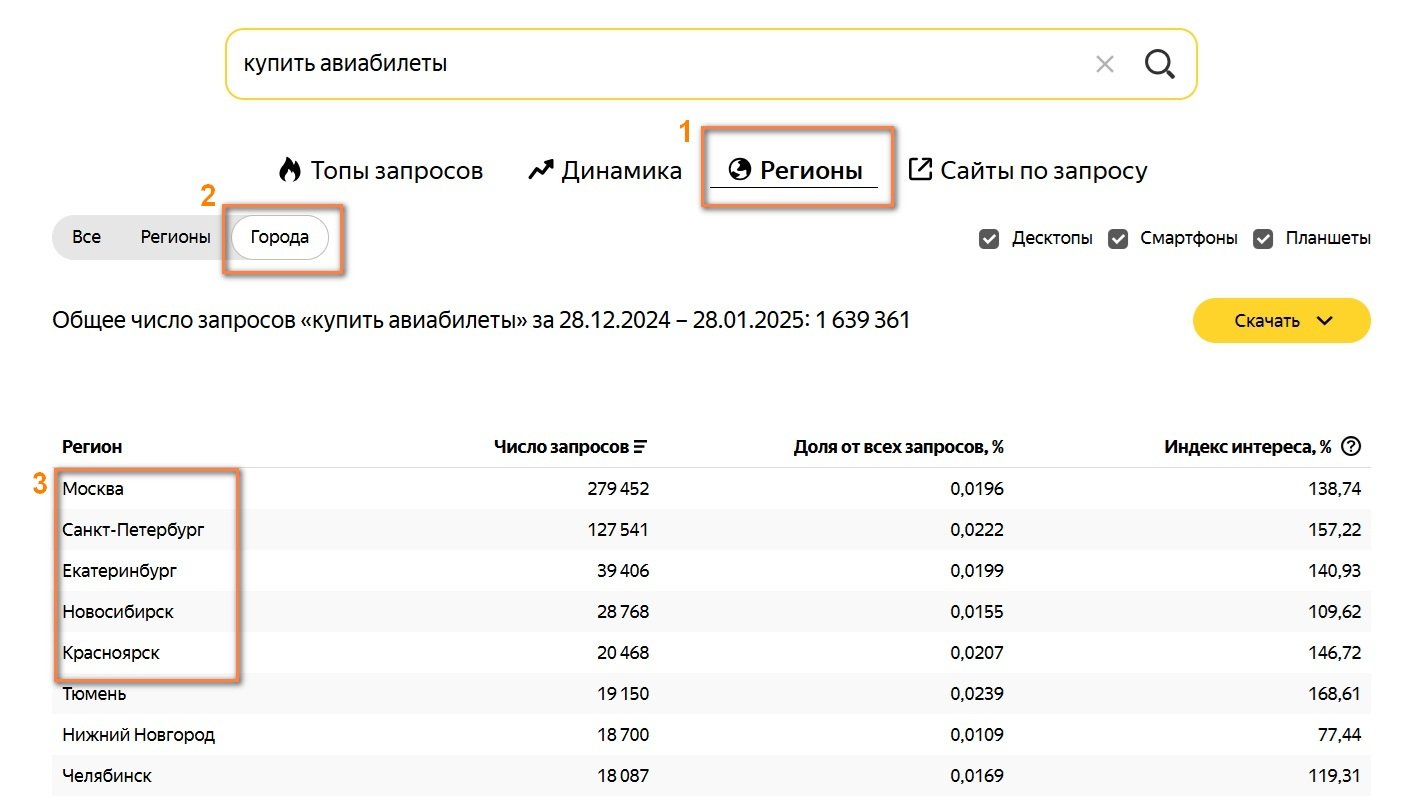Image resolution: width=1418 pixels, height=798 pixels.
Task: Click the flame icon for top queries
Action: tap(290, 170)
